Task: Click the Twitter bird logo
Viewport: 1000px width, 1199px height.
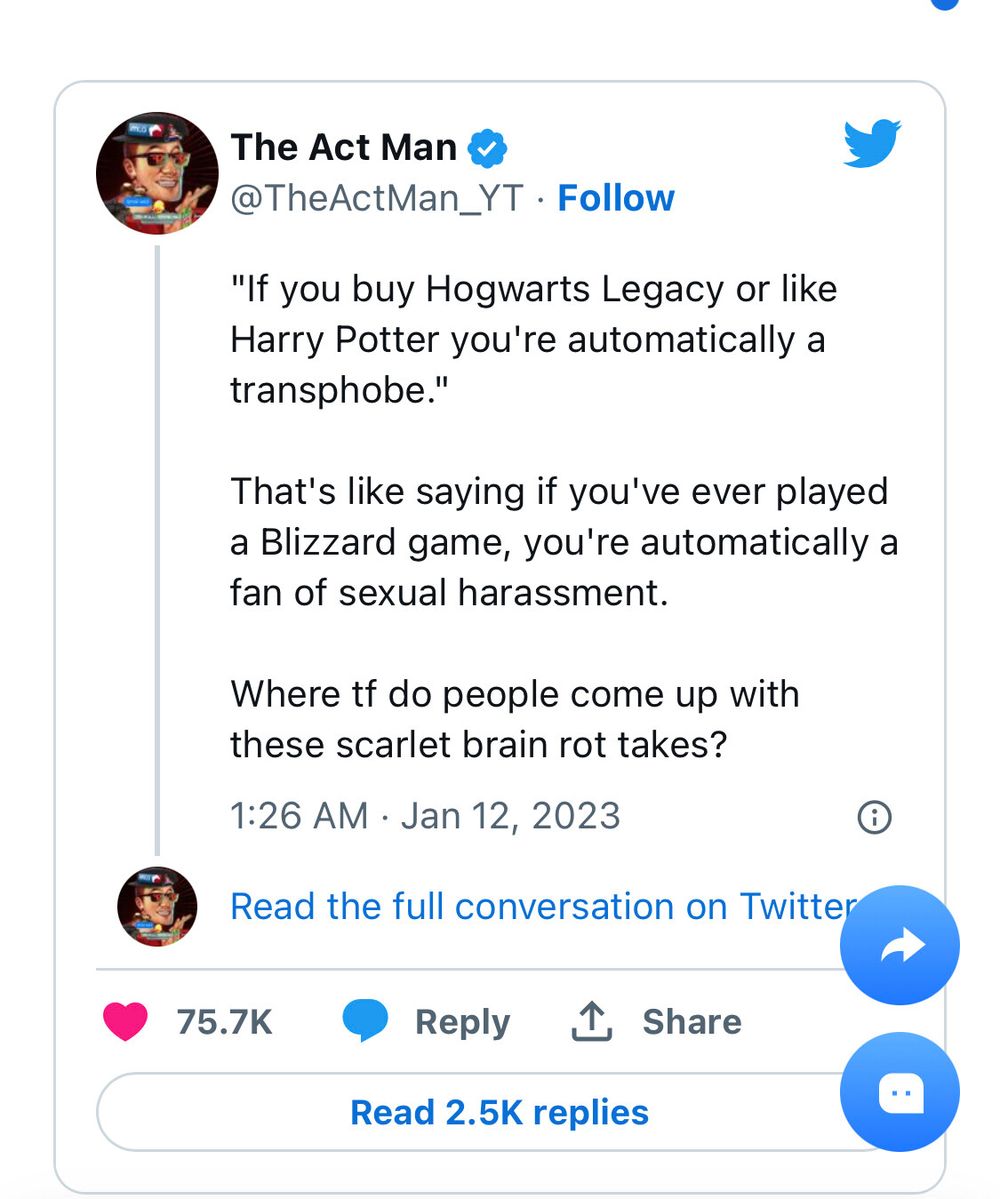Action: coord(871,144)
